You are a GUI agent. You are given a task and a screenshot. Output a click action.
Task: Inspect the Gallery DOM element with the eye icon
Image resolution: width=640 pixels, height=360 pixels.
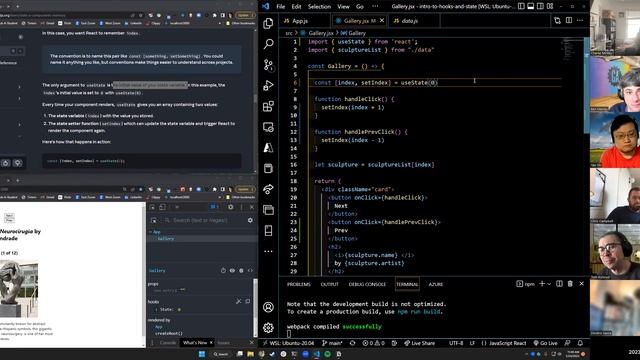pyautogui.click(x=232, y=270)
